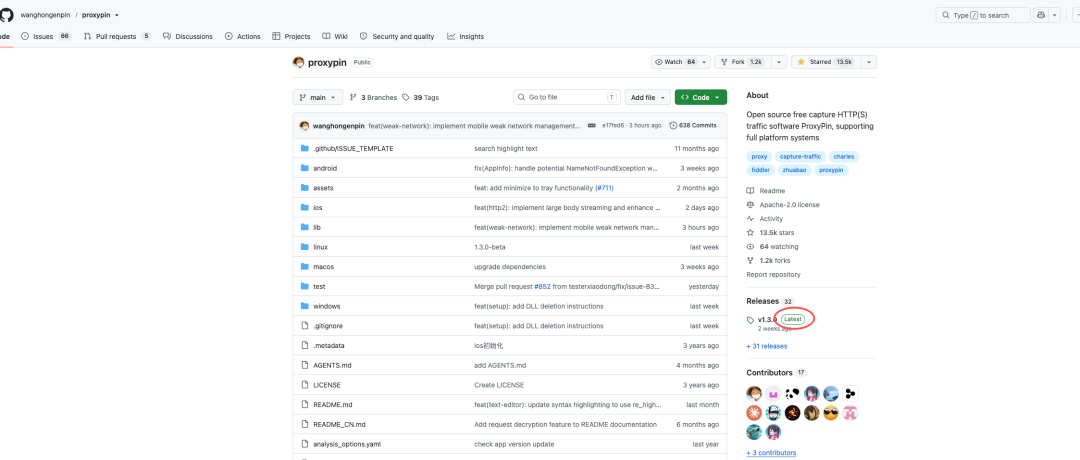Select the 'proxy' topic tag
The image size is (1080, 460).
(759, 156)
